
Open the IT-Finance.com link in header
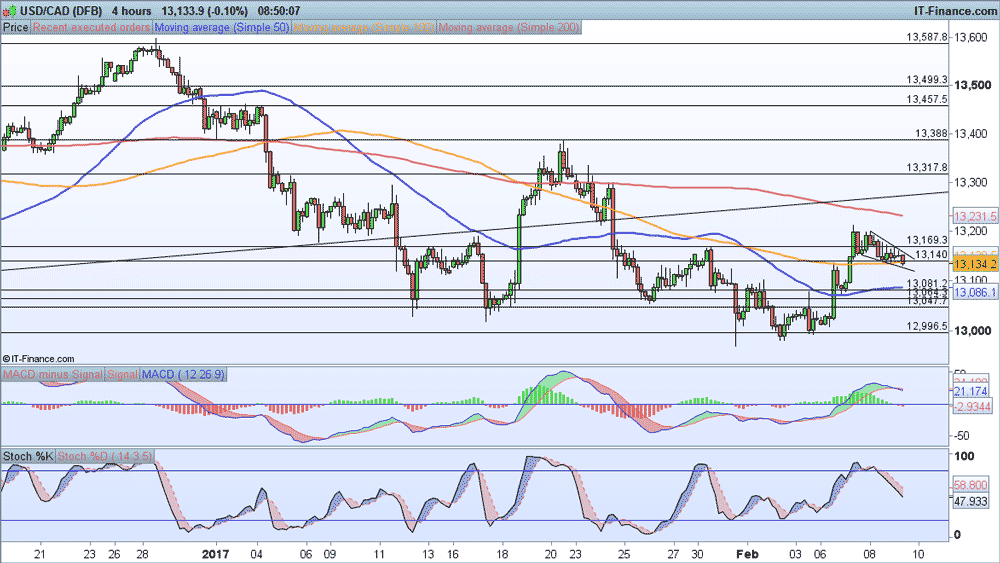point(955,11)
